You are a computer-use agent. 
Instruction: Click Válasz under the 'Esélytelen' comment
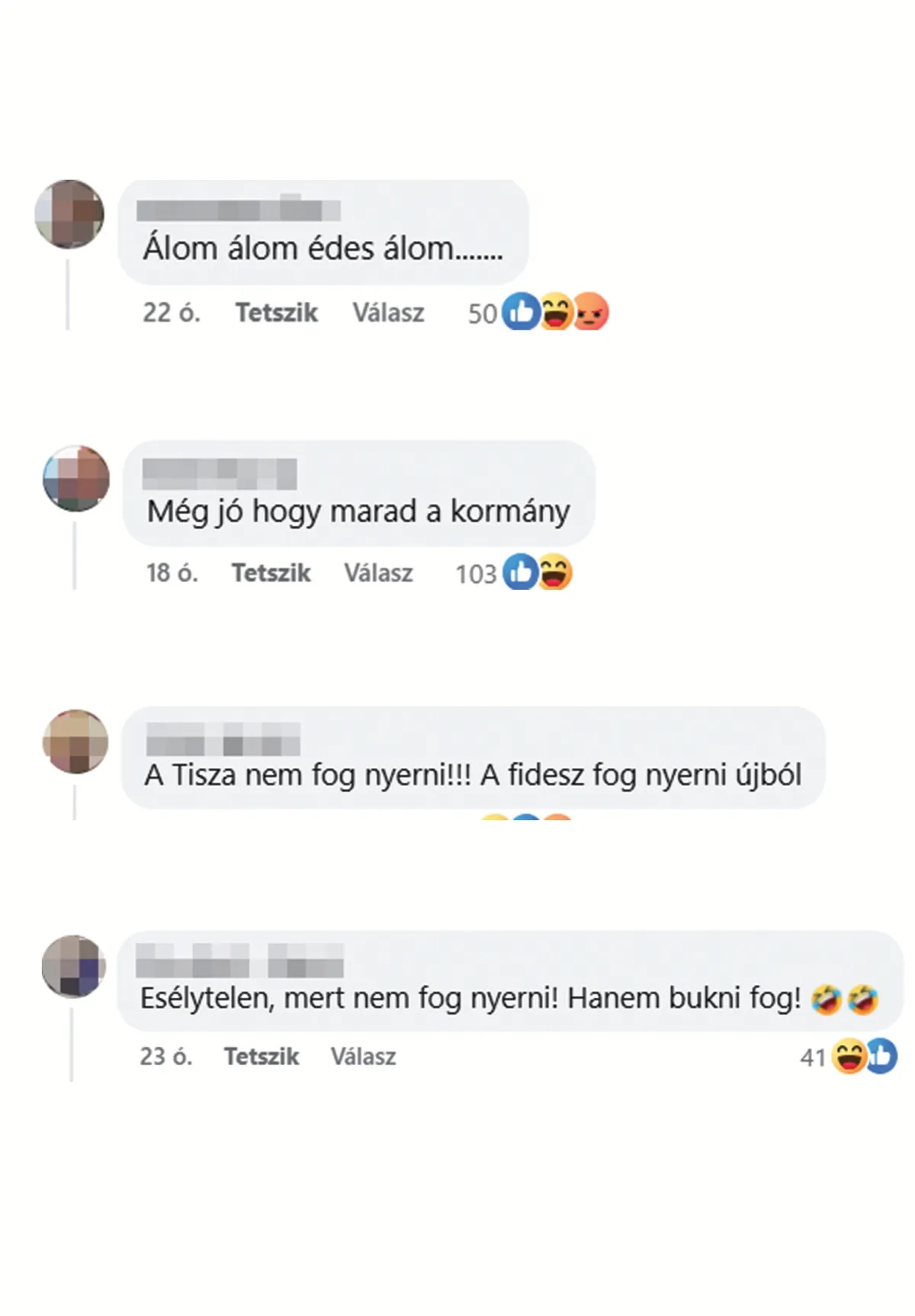(363, 1056)
